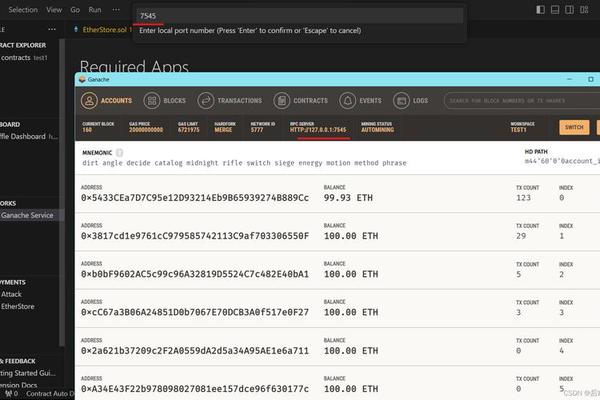Viewport: 600px width, 400px height.
Task: Click the address 0x2a621b37209c2F2A0559dA2d5a34A95AE1e6a711
Action: 195,351
